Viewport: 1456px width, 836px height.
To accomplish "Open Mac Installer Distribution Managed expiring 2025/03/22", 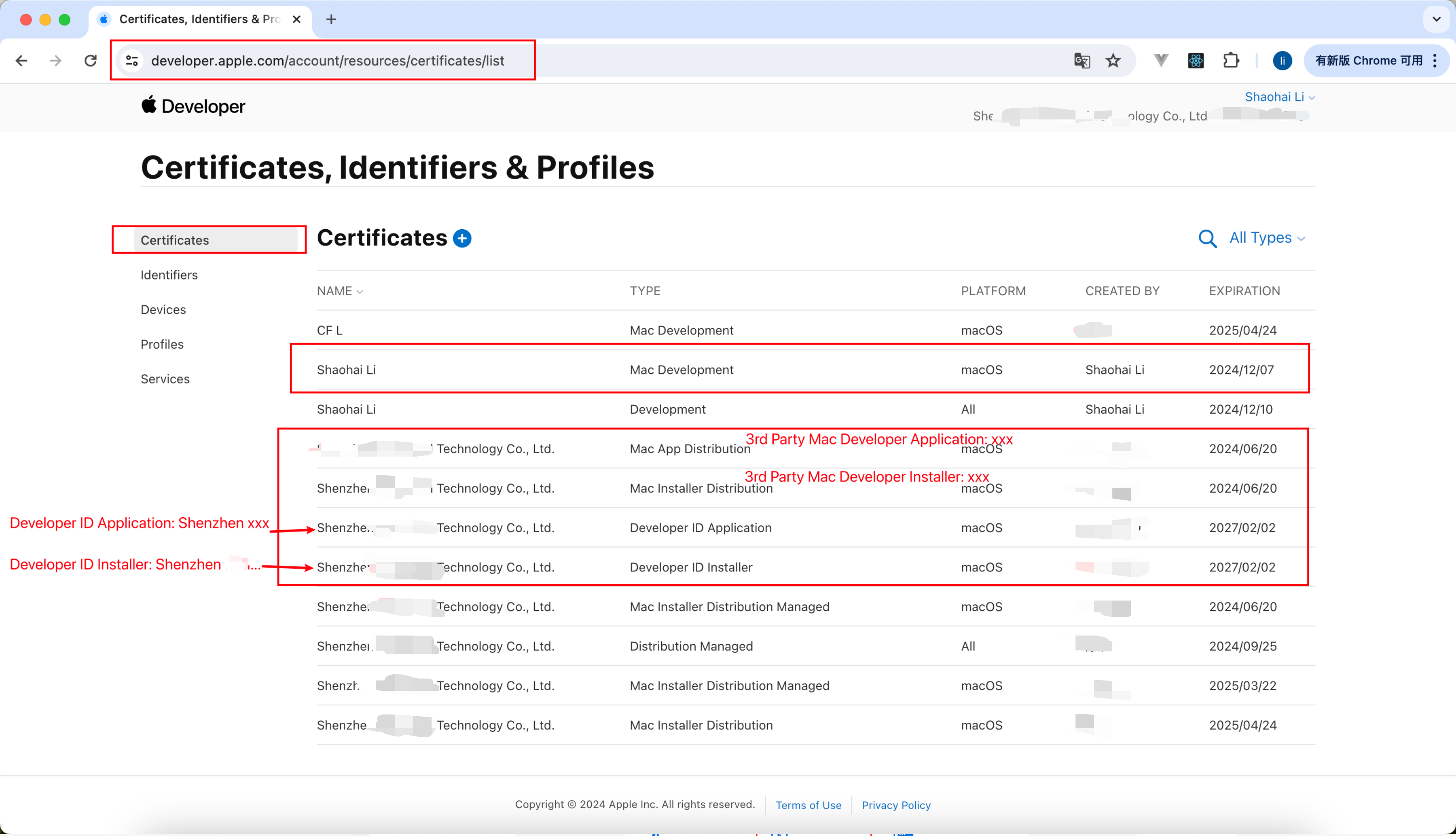I will pos(815,685).
